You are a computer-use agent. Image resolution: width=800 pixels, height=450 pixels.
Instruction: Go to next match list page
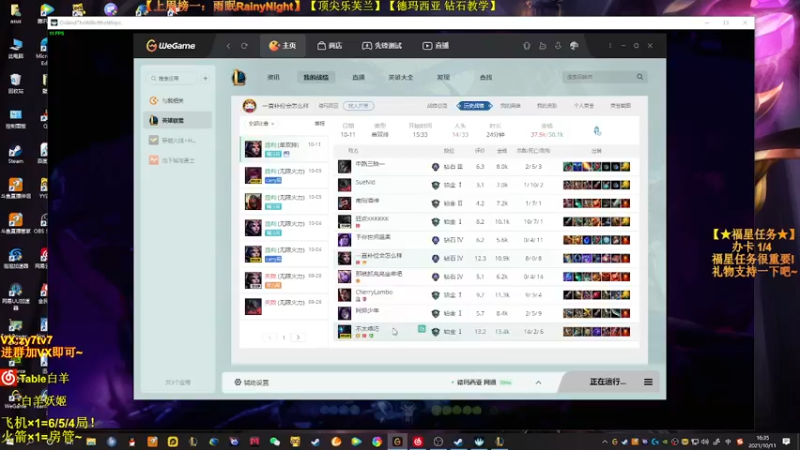pos(298,337)
